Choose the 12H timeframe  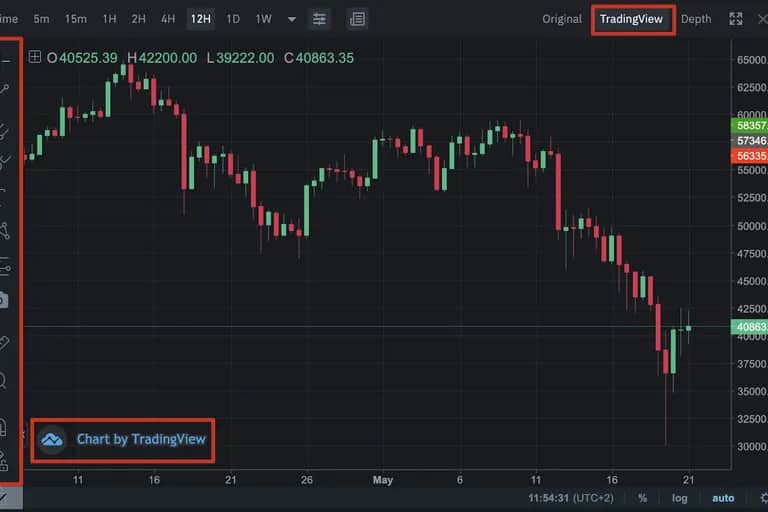coord(201,19)
